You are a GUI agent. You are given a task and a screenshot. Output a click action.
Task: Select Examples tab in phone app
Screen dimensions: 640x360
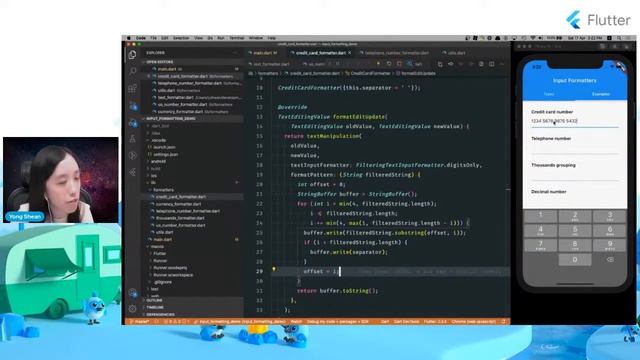pos(601,94)
